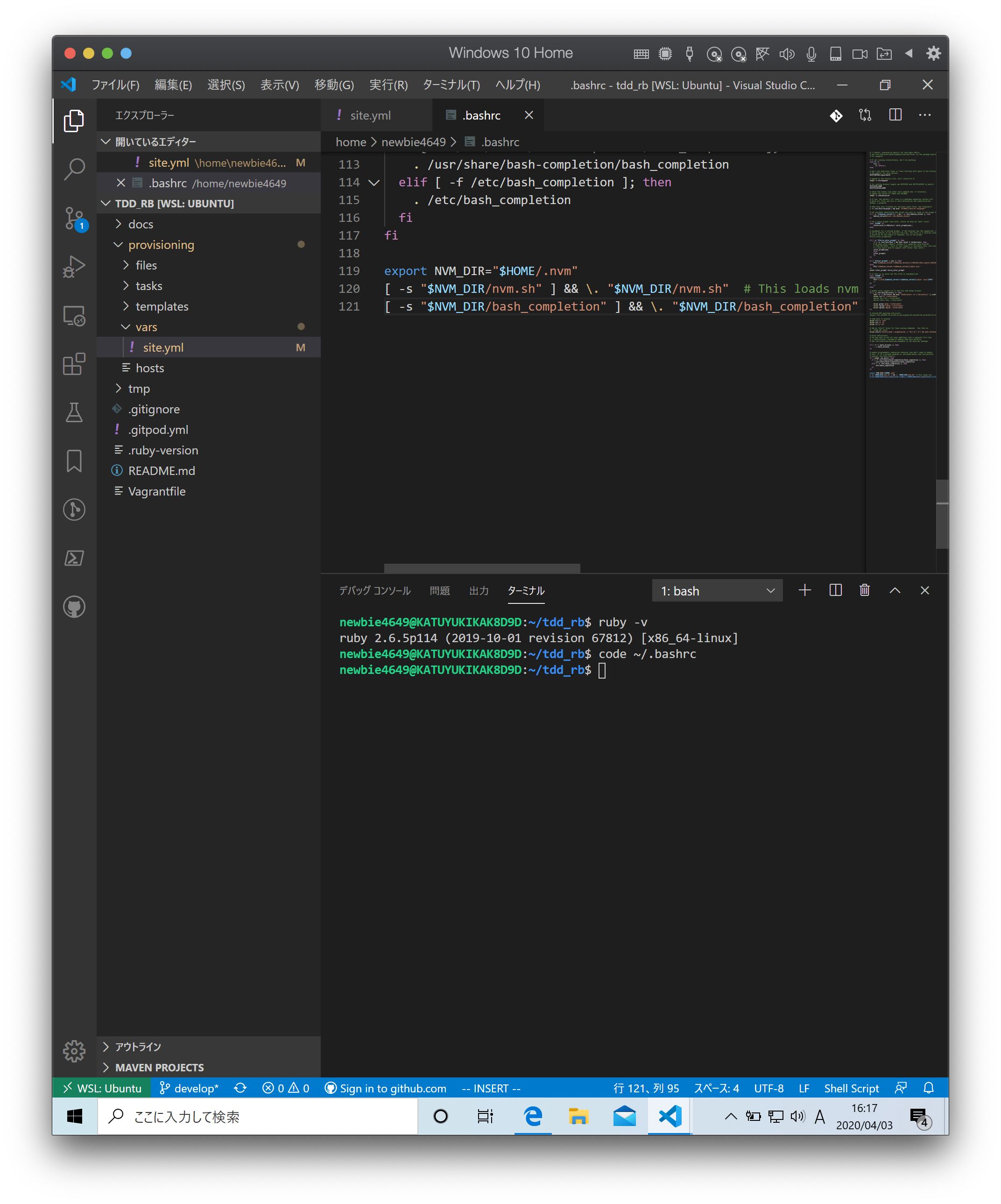The image size is (1001, 1204).
Task: Click the develop* branch status button
Action: point(189,1088)
